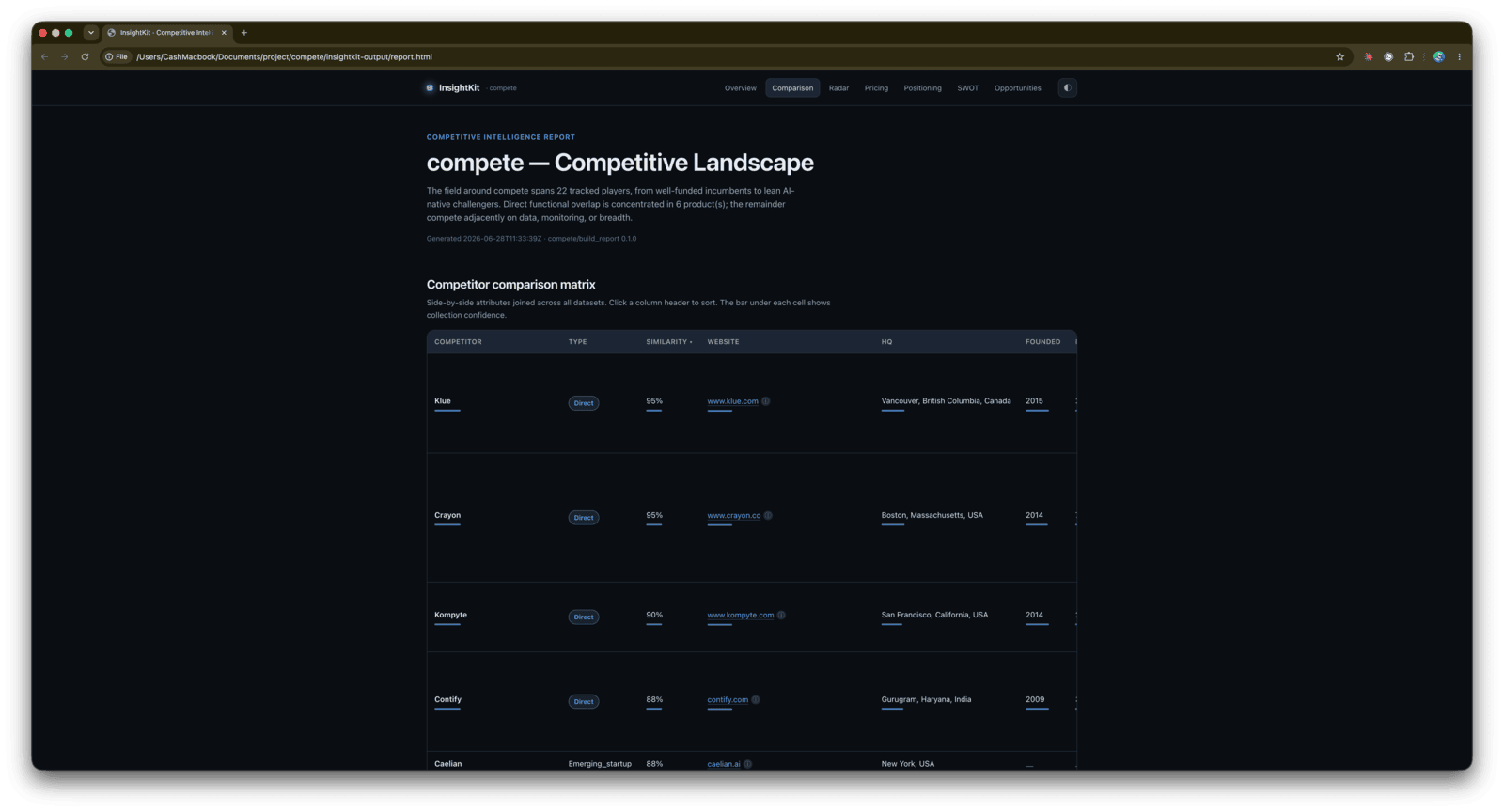
Task: Select the Comparison nav tab
Action: click(x=792, y=88)
